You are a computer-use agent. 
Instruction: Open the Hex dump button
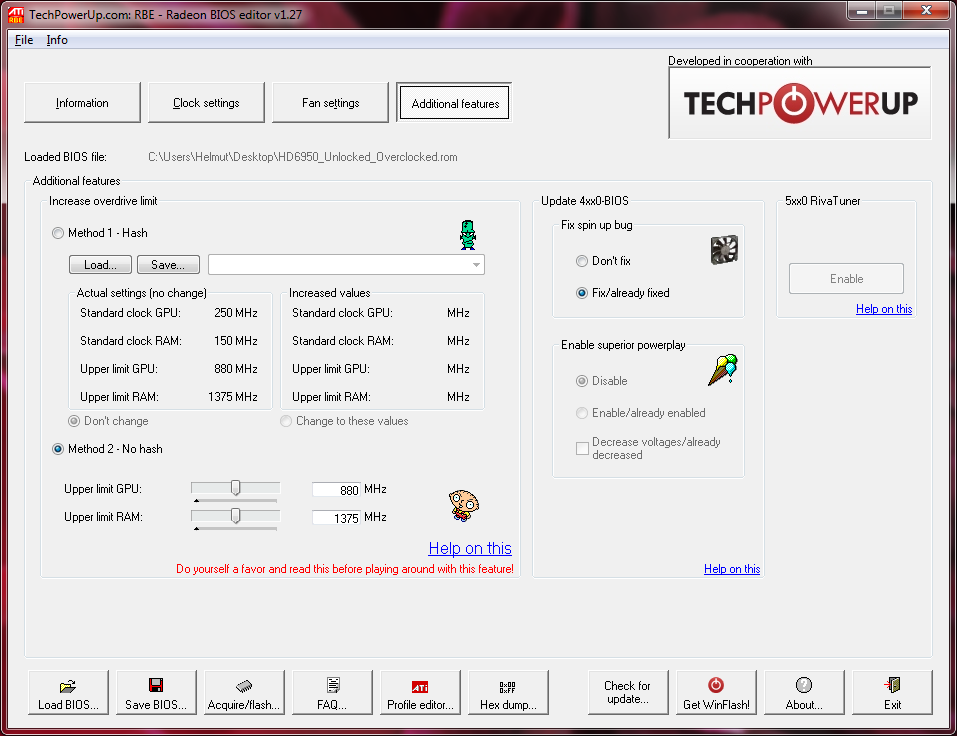[x=508, y=692]
